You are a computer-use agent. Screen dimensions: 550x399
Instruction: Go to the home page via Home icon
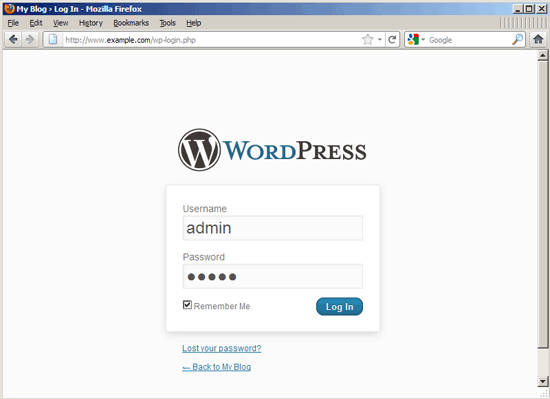538,39
